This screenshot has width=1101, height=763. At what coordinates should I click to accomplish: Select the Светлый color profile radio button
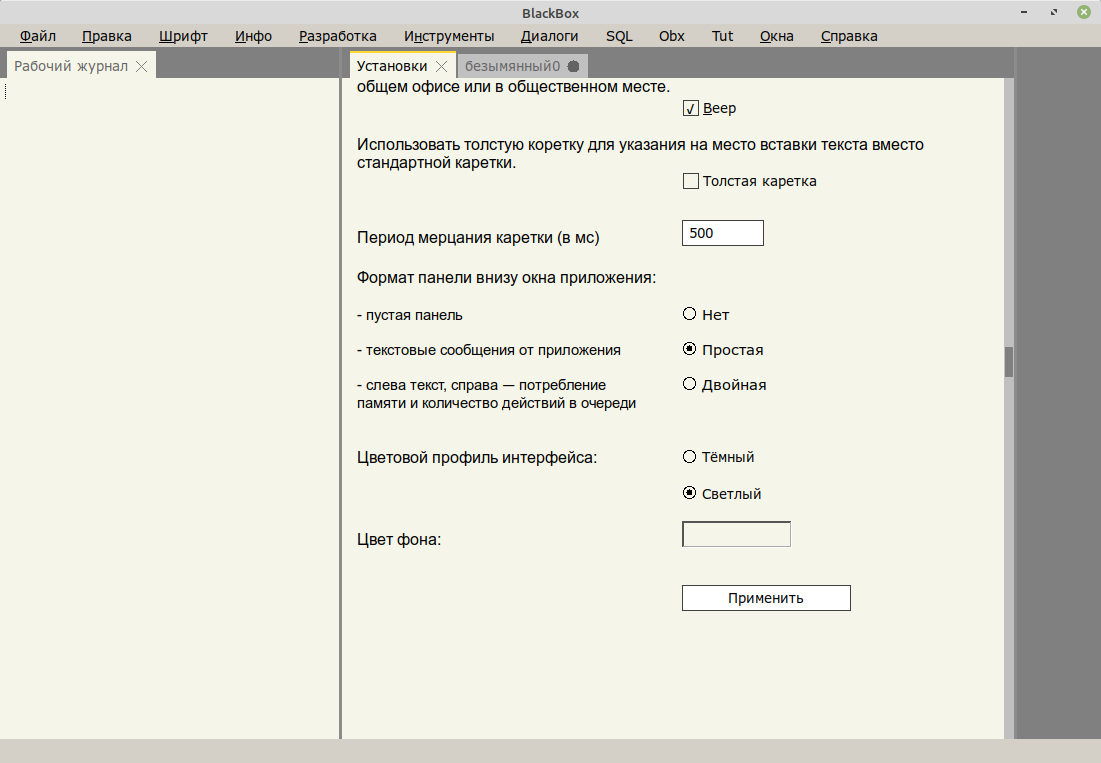pyautogui.click(x=689, y=493)
